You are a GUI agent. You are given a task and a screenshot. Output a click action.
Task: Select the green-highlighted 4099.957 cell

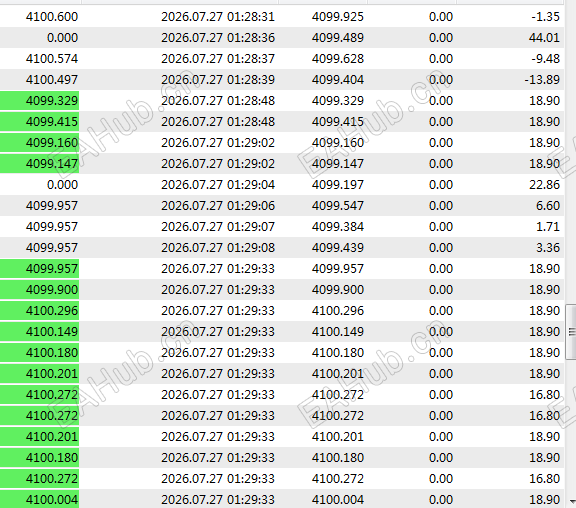pyautogui.click(x=39, y=269)
